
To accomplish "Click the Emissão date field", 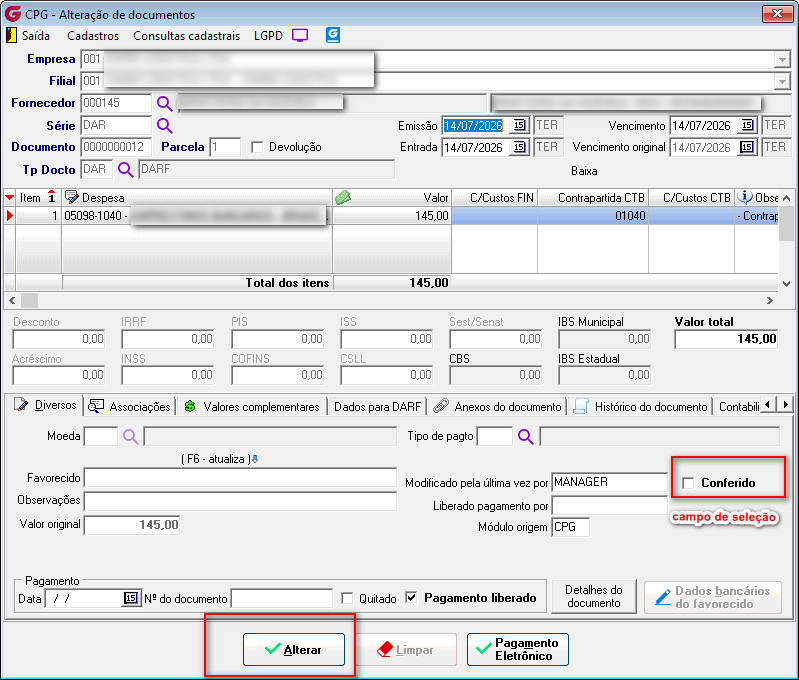I will pos(476,125).
